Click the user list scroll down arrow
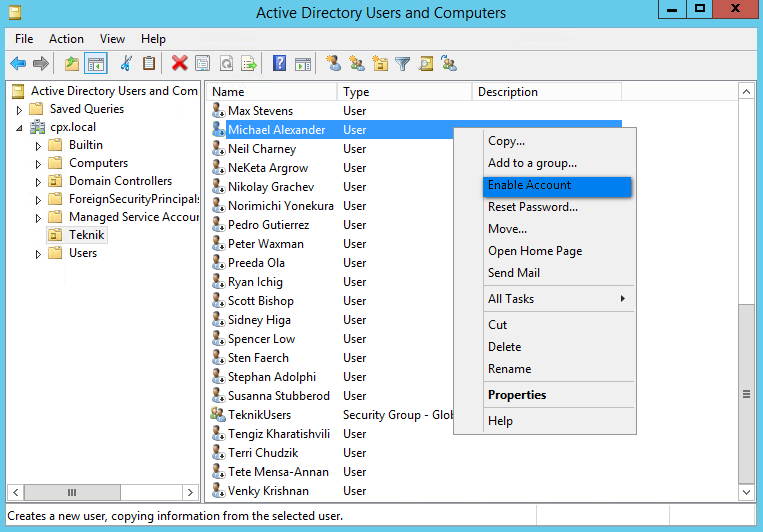Viewport: 763px width, 532px height. (x=746, y=492)
